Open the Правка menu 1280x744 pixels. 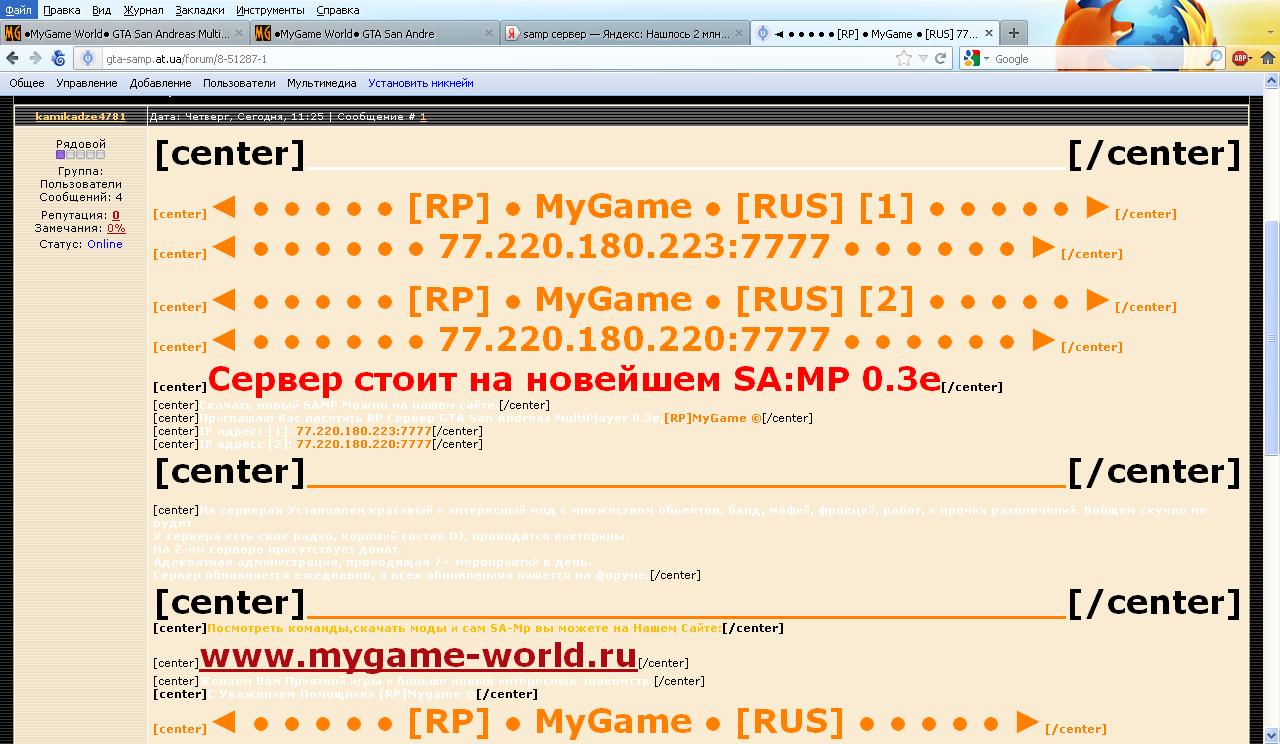pyautogui.click(x=62, y=10)
